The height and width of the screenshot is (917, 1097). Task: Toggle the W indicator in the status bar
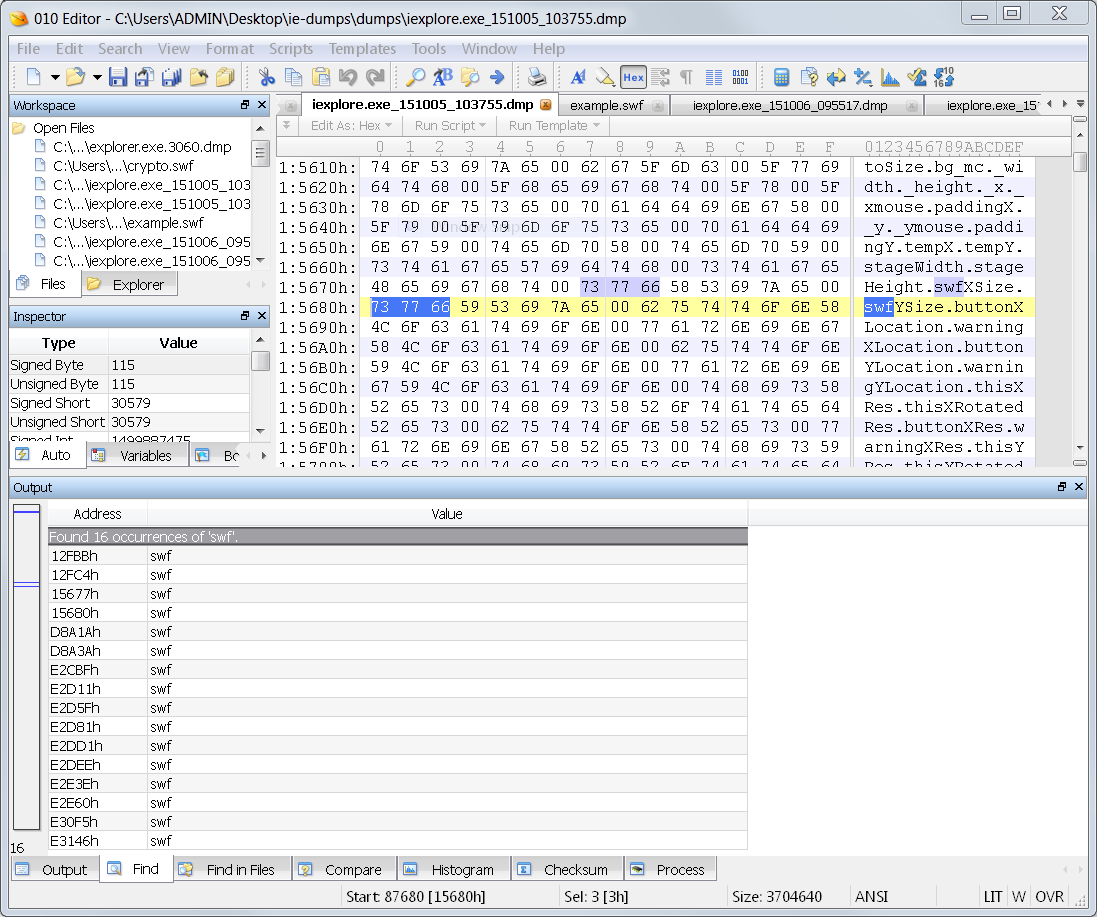coord(1019,897)
